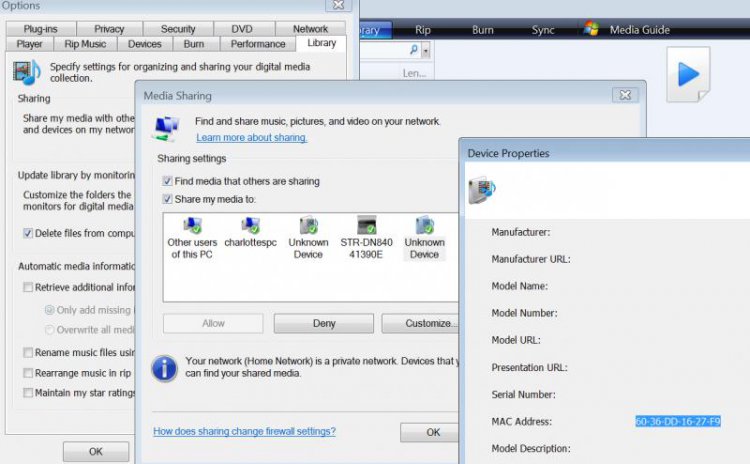Open 'Learn more about sharing' link
The image size is (750, 464).
[252, 138]
